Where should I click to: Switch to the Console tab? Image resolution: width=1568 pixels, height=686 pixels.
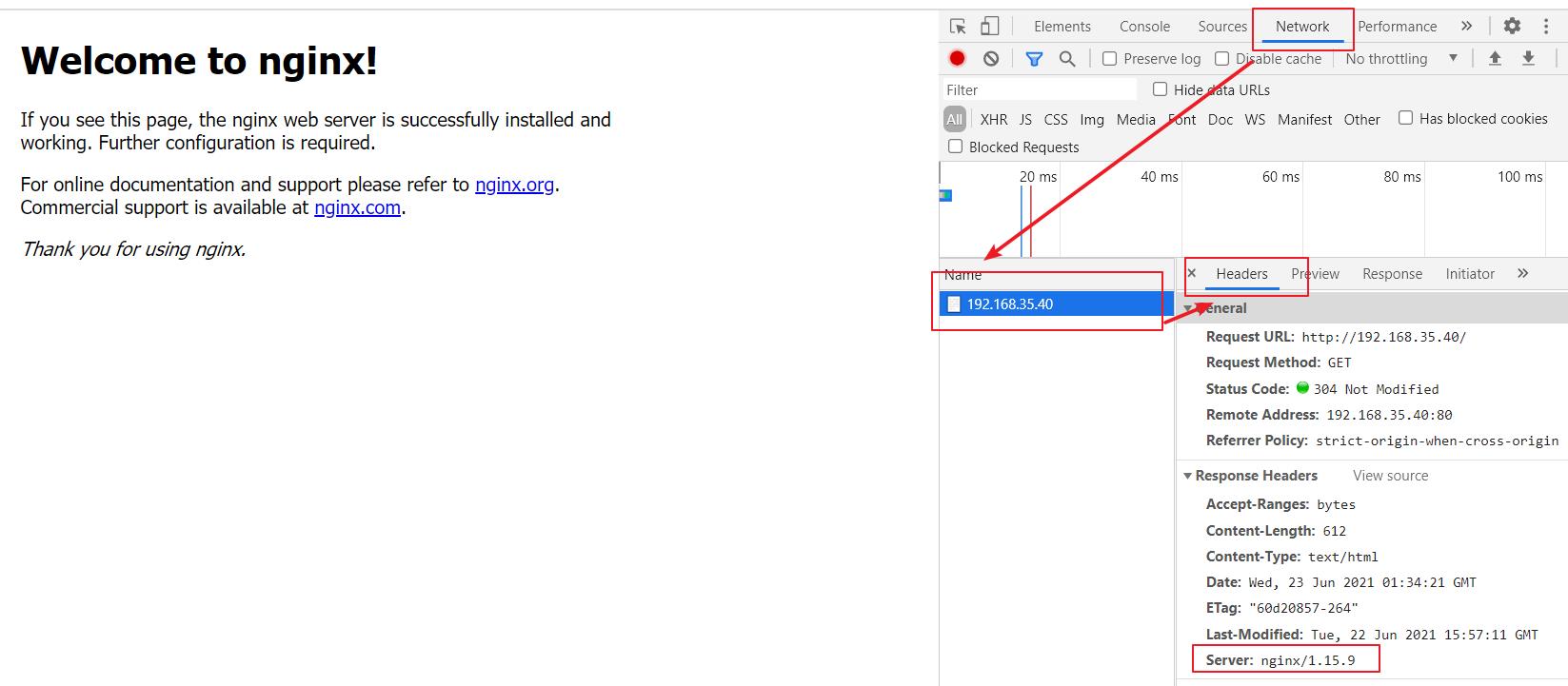click(x=1144, y=27)
